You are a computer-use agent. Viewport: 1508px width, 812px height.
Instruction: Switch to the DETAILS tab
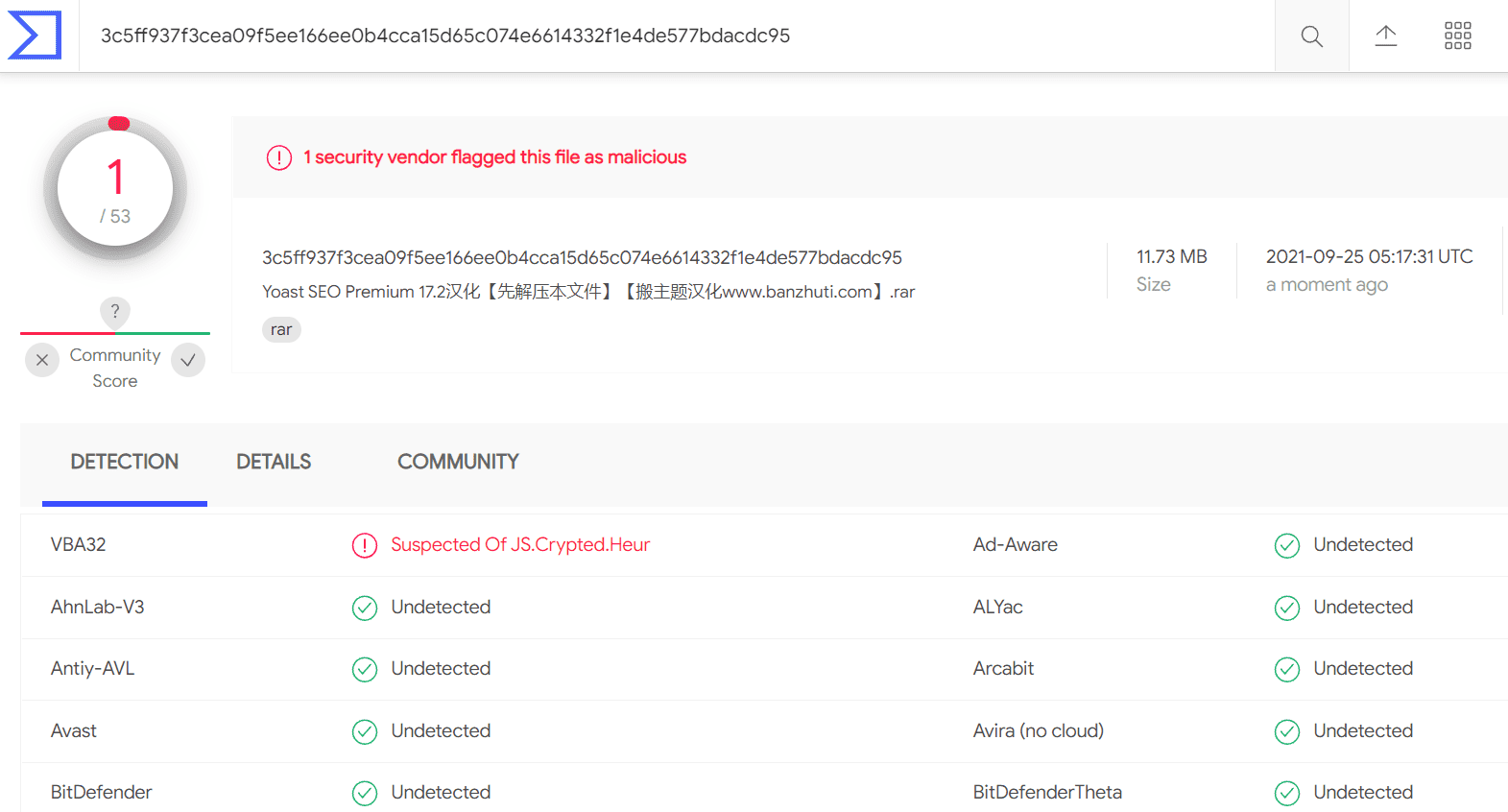(274, 462)
